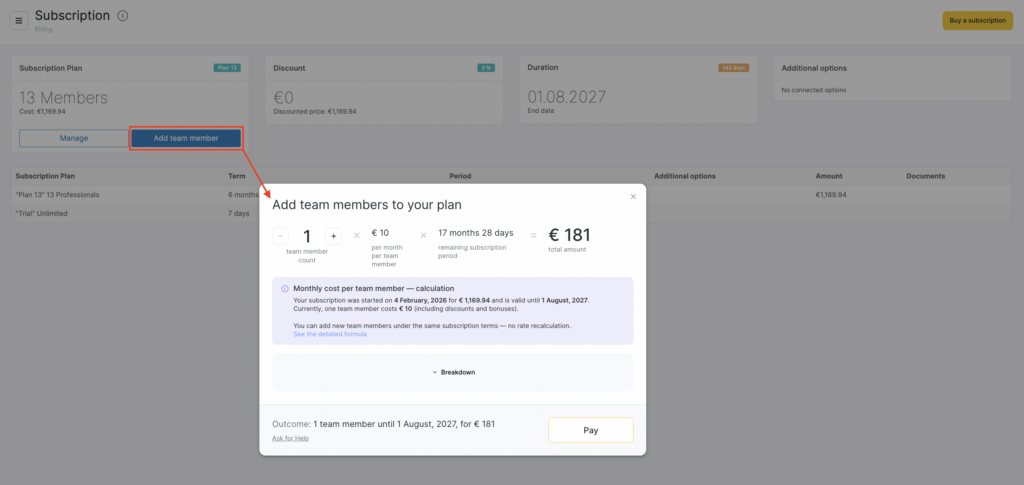Click the info icon beside Monthly cost calculation
1024x485 pixels.
285,289
